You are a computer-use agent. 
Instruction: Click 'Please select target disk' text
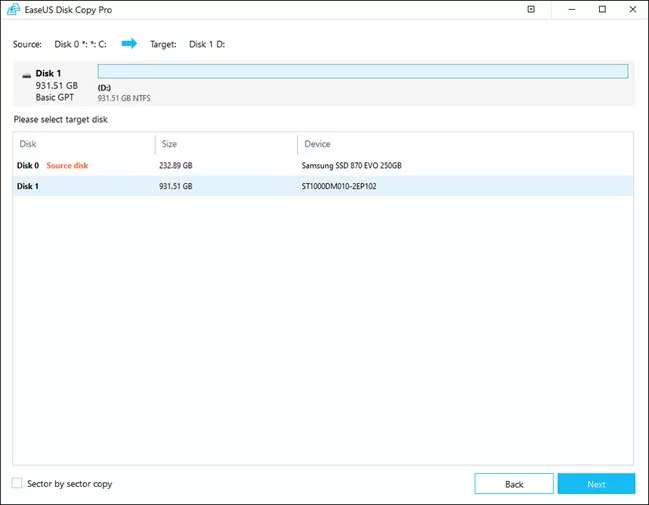click(60, 120)
